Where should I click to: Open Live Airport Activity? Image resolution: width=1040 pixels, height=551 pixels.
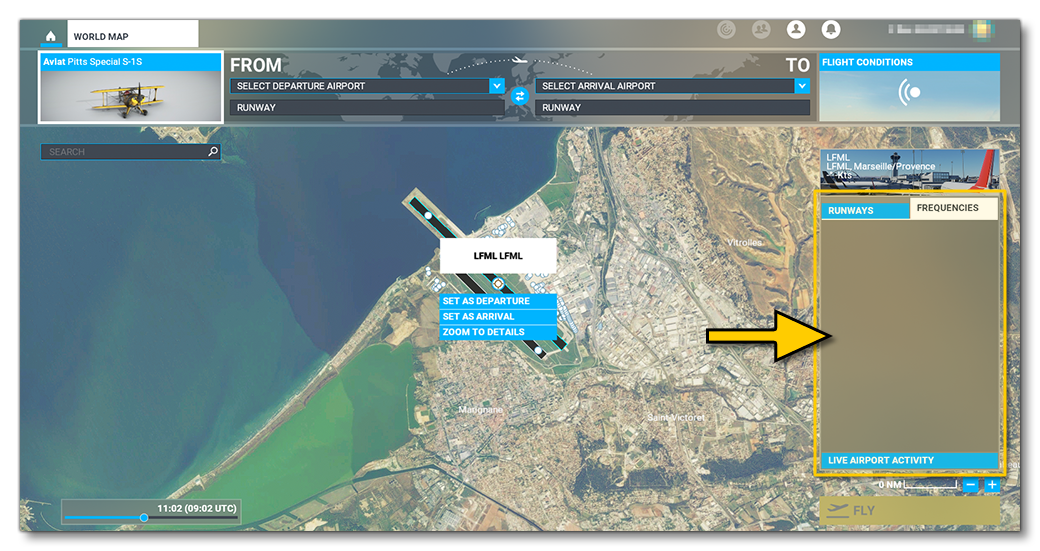click(x=909, y=460)
